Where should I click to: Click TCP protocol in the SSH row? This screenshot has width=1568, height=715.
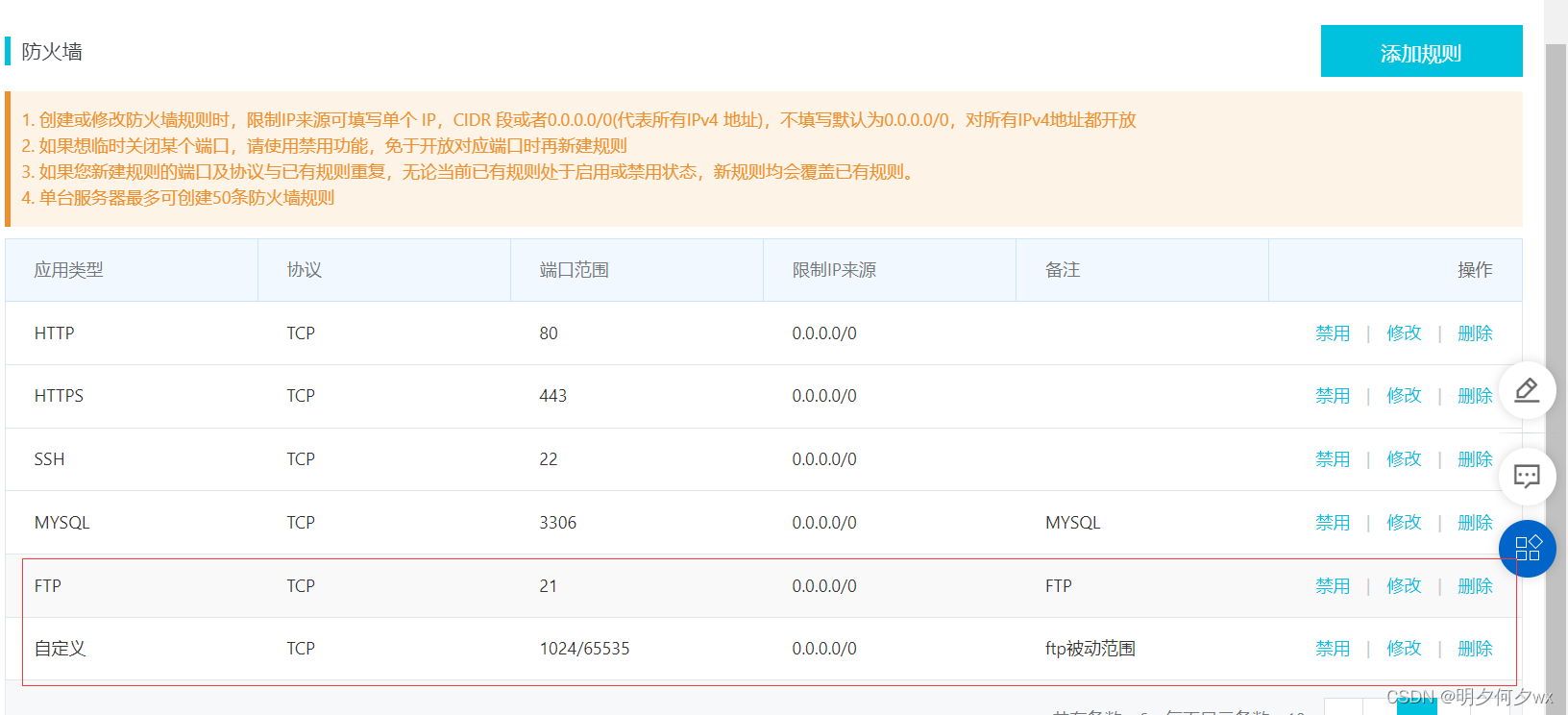coord(301,459)
